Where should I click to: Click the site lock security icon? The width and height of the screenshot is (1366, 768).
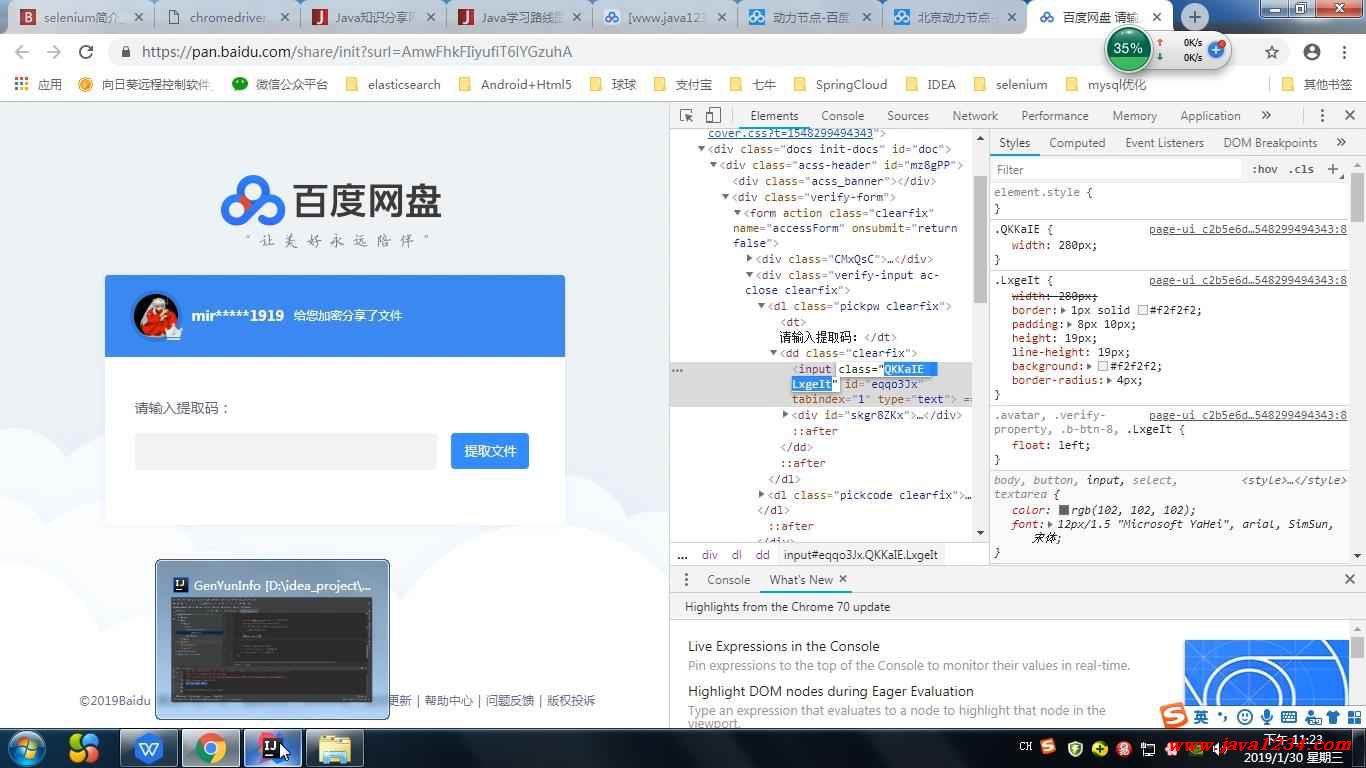(125, 52)
